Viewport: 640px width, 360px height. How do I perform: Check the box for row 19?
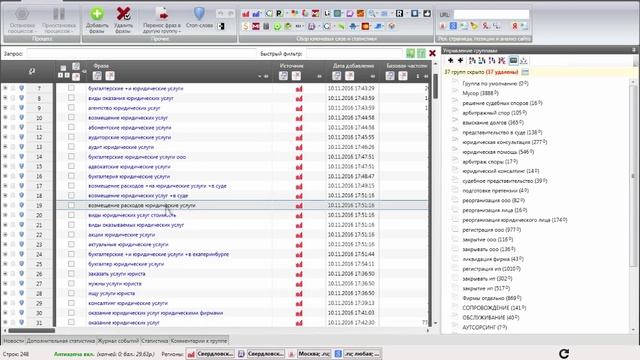[x=71, y=205]
